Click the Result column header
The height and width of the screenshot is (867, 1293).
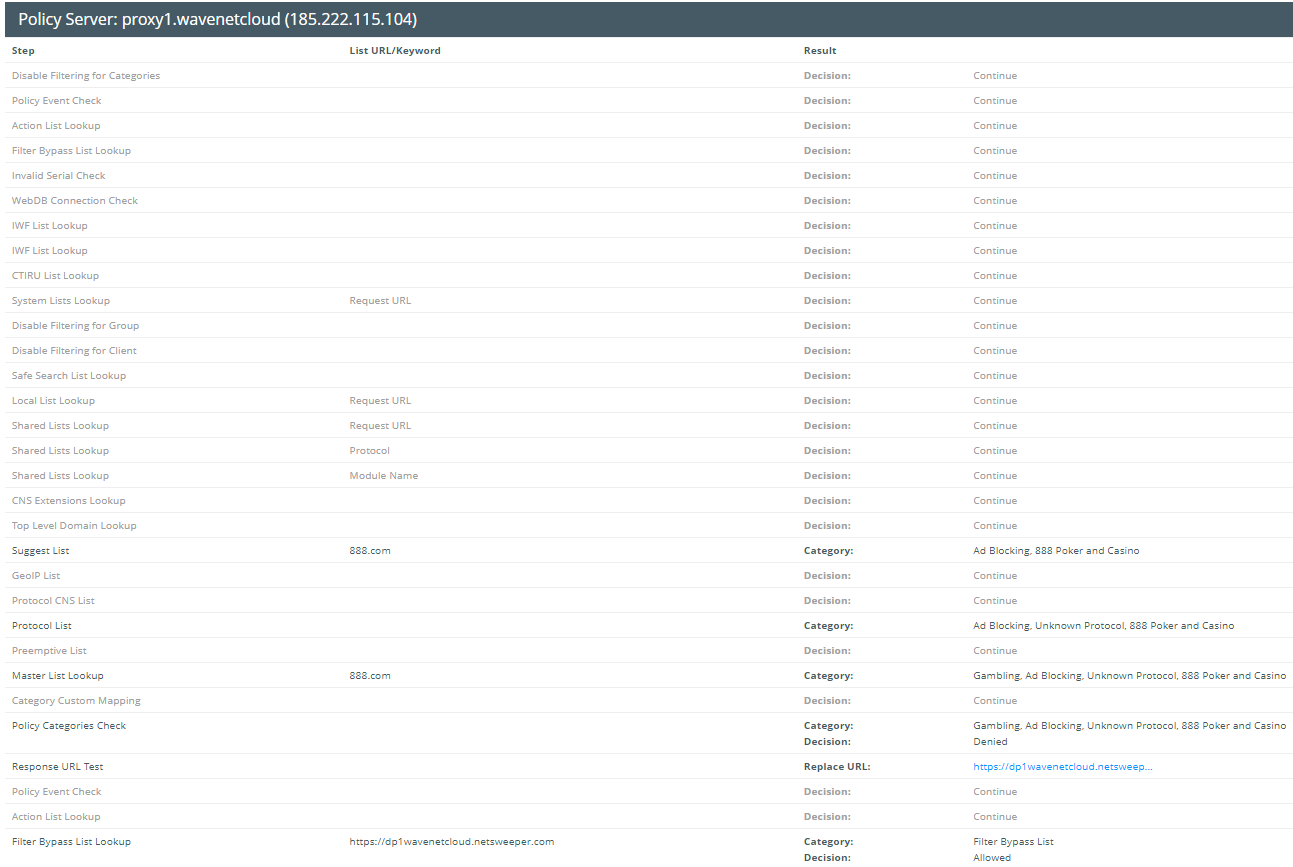point(820,51)
